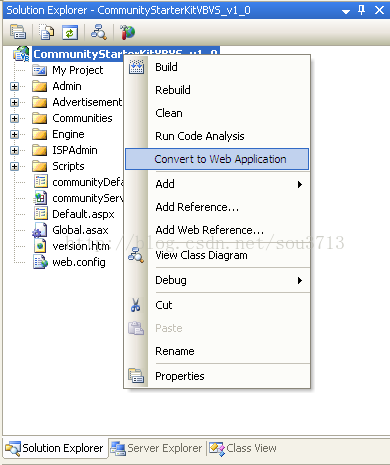Click the scissors Cut icon in menu
390x465 pixels.
(135, 305)
